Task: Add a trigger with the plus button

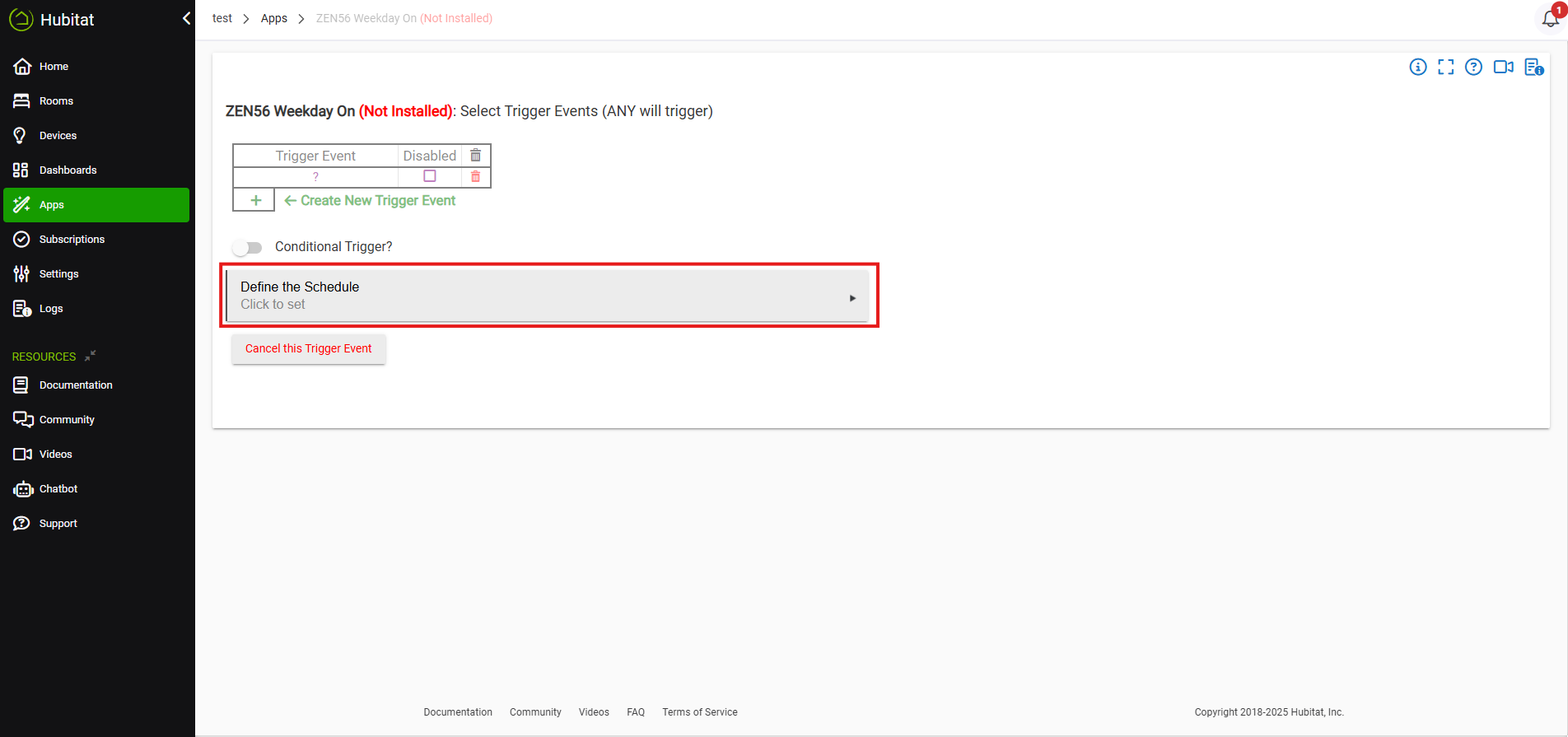Action: coord(256,200)
